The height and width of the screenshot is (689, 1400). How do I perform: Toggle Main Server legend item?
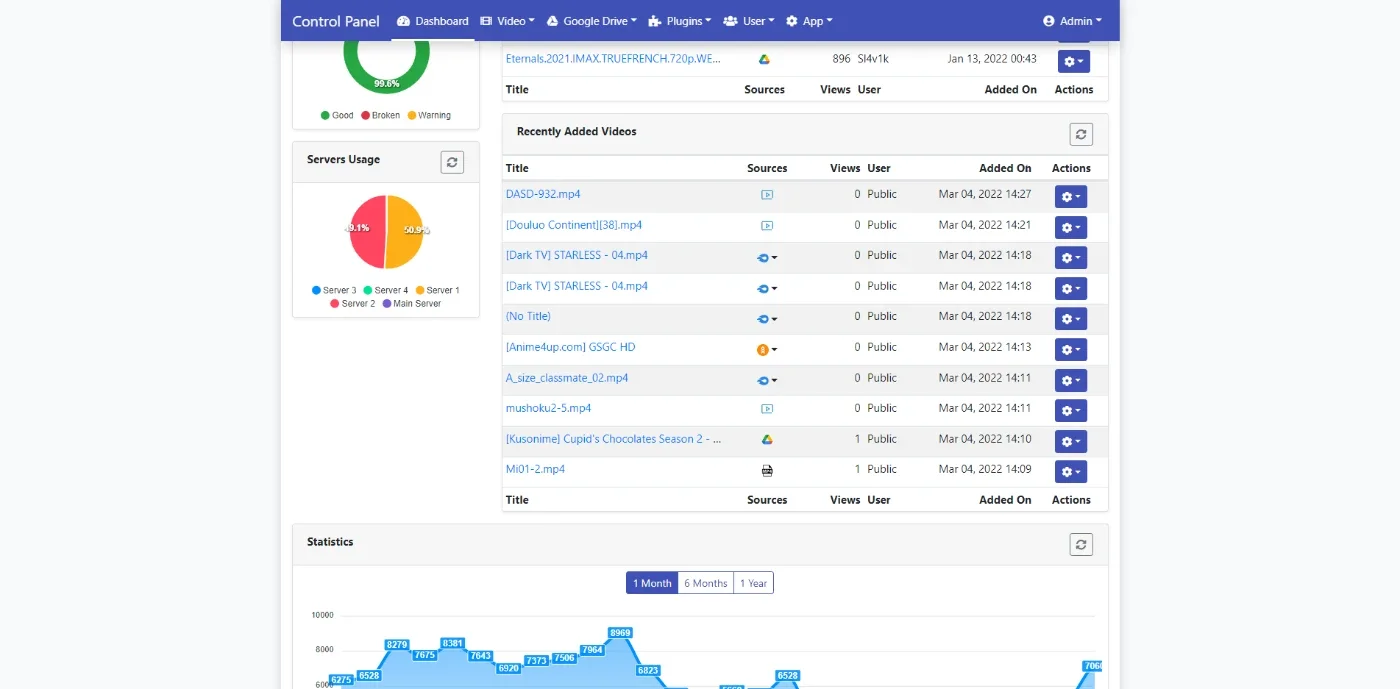[x=411, y=303]
